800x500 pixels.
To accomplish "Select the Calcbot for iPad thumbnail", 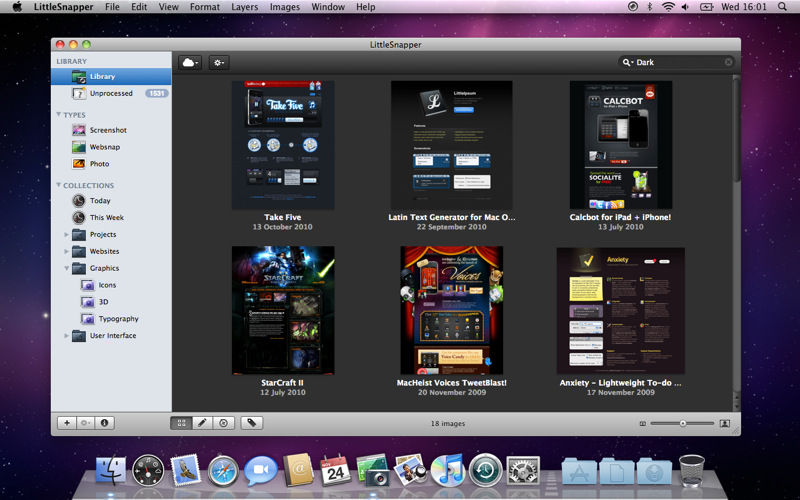I will [620, 145].
